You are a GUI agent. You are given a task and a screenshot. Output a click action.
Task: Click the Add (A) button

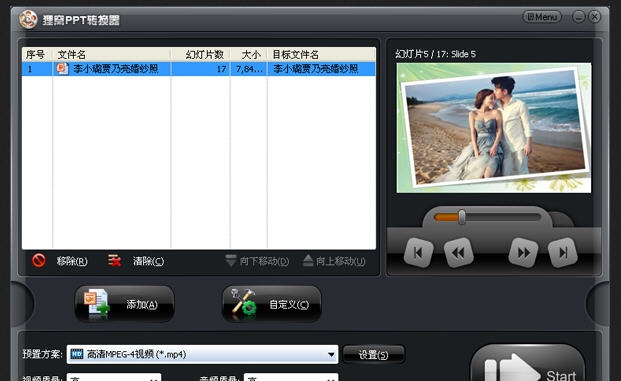click(124, 304)
